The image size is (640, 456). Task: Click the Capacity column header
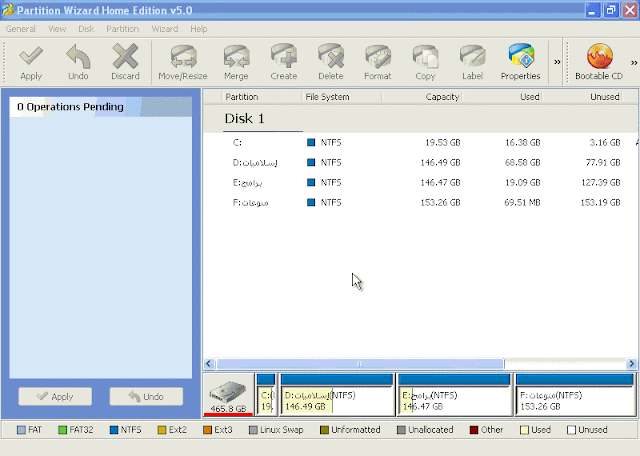coord(422,97)
